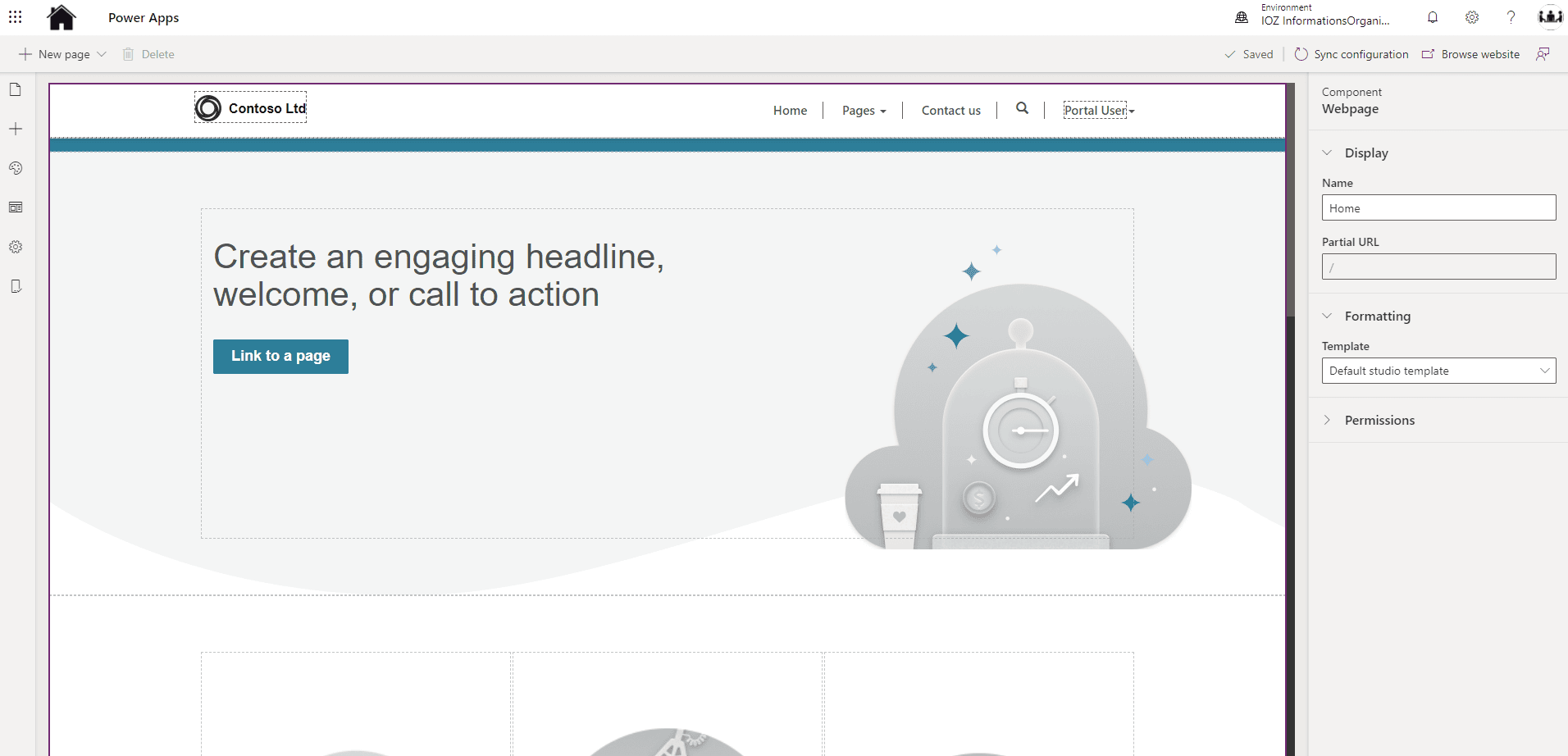Image resolution: width=1568 pixels, height=756 pixels.
Task: Open the Pages panel in left sidebar
Action: click(x=16, y=90)
